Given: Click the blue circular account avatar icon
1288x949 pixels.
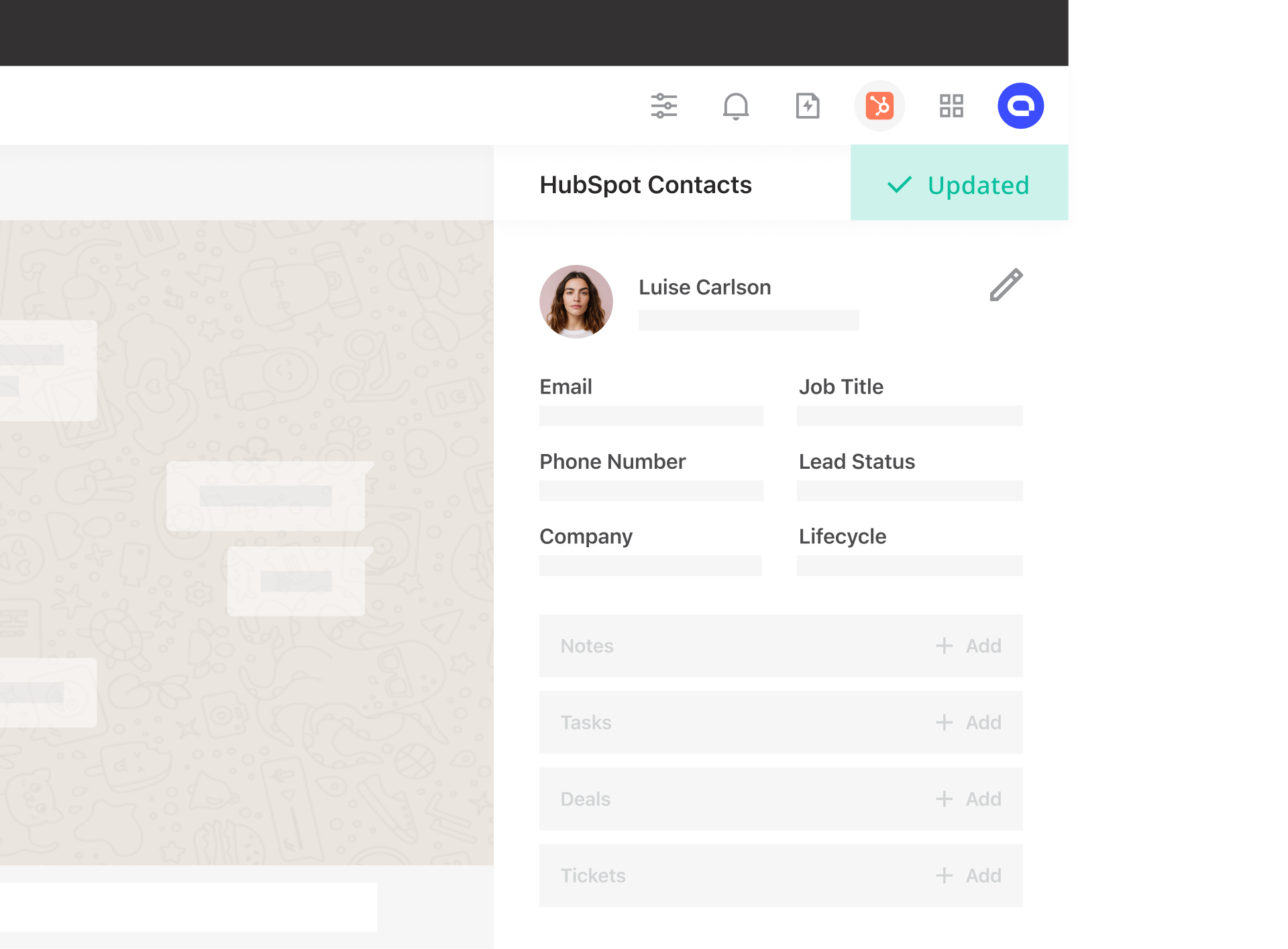Looking at the screenshot, I should (x=1020, y=105).
